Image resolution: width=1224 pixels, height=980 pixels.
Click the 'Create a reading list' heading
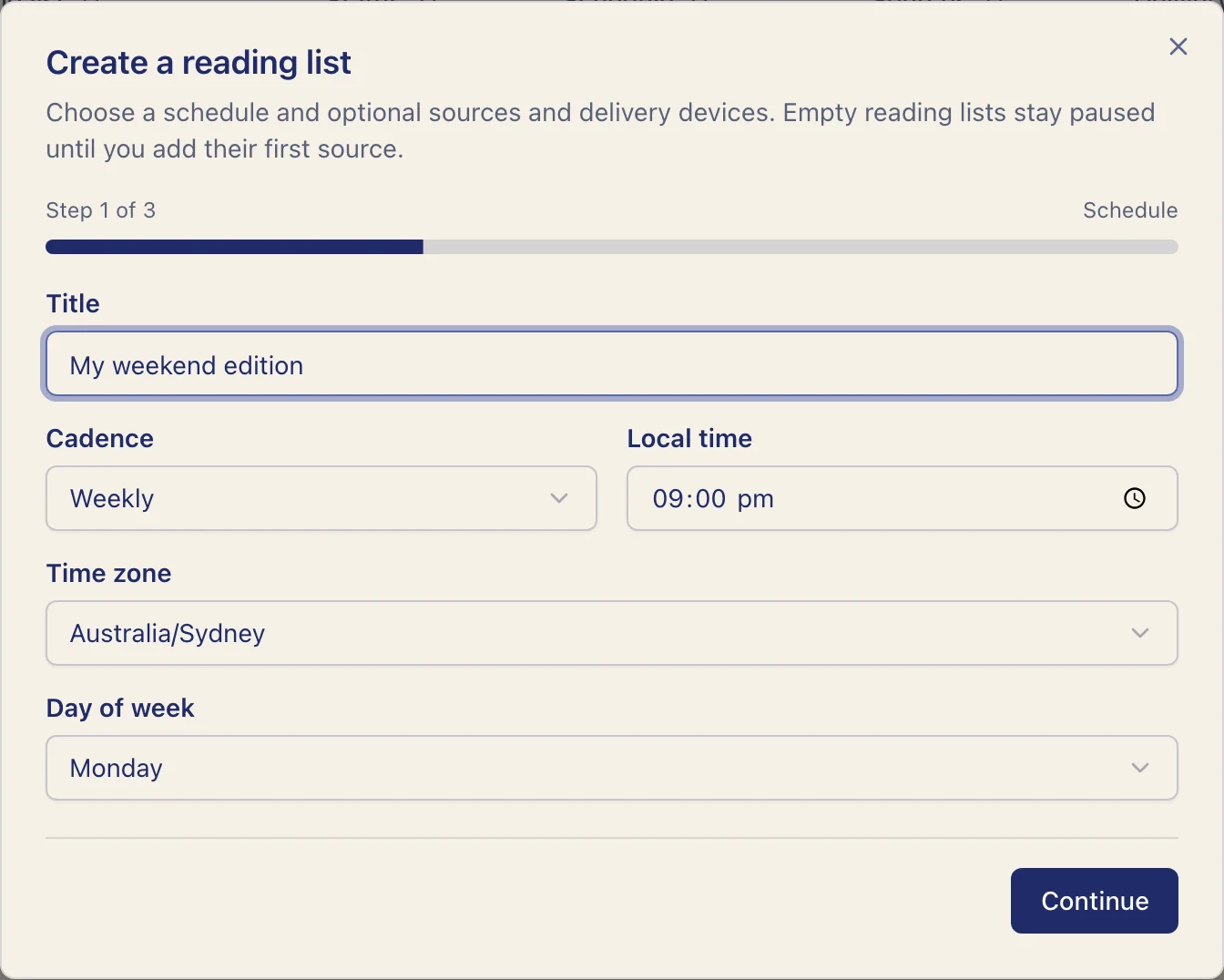199,63
